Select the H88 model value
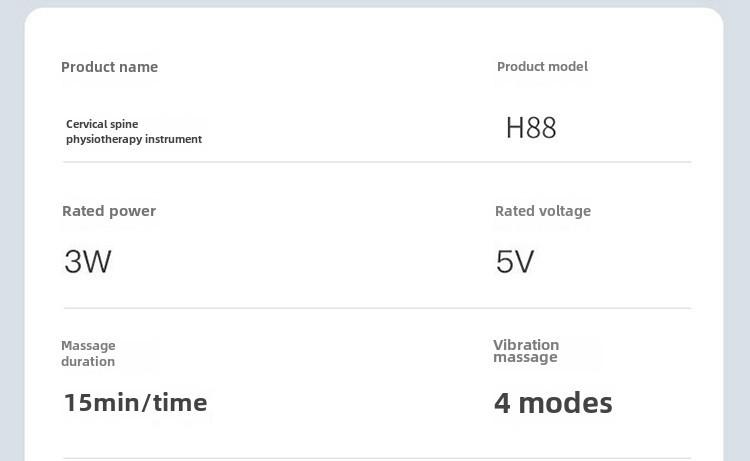750x461 pixels. coord(531,128)
